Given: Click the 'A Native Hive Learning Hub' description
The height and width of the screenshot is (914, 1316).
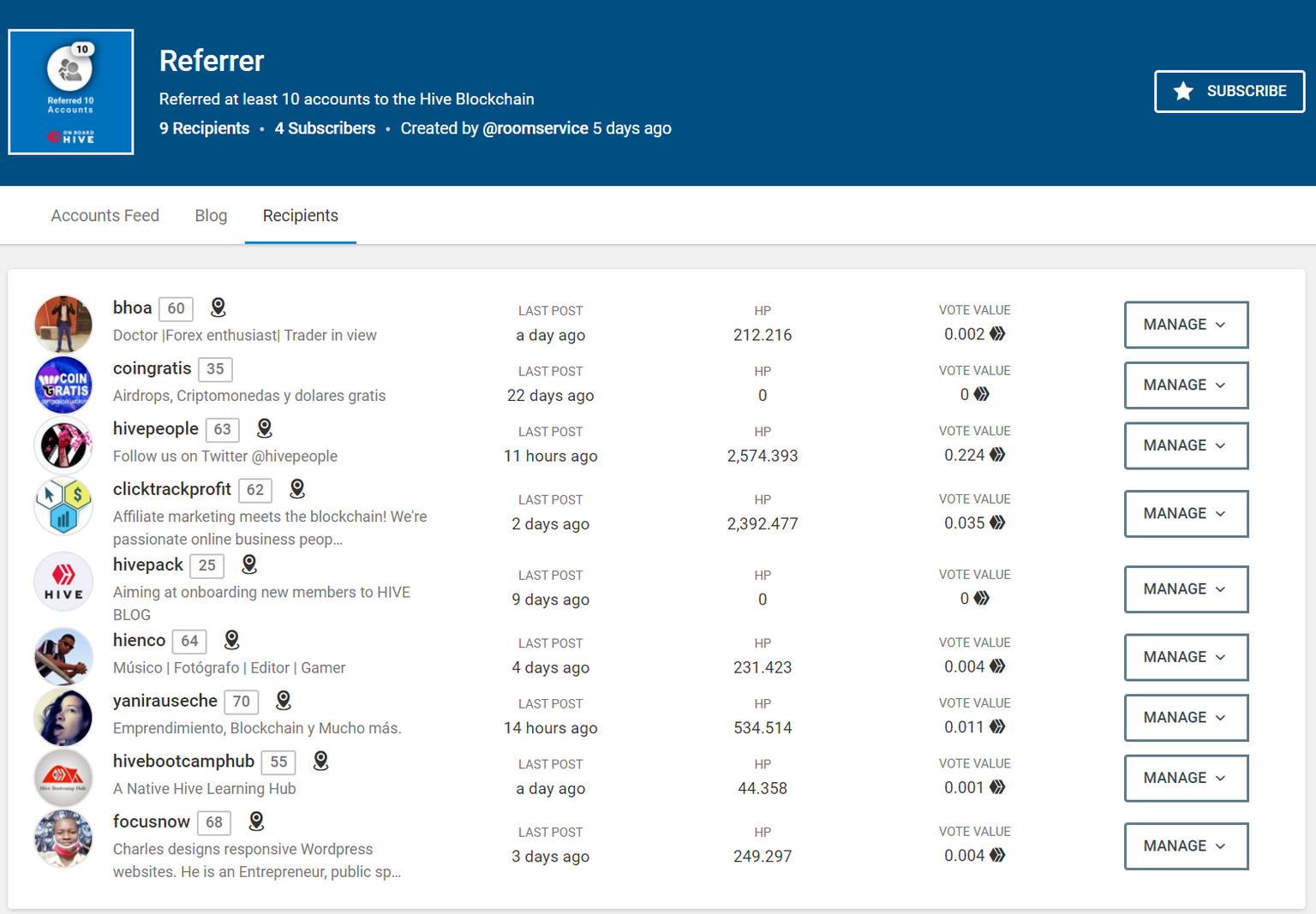Looking at the screenshot, I should pos(204,789).
